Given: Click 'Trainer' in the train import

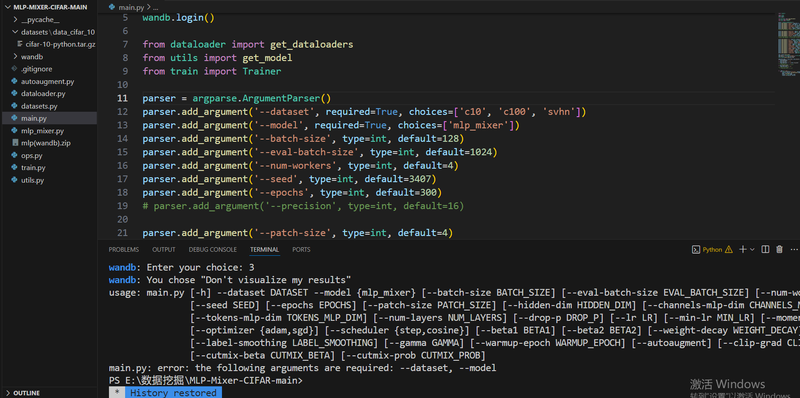Looking at the screenshot, I should click(262, 71).
